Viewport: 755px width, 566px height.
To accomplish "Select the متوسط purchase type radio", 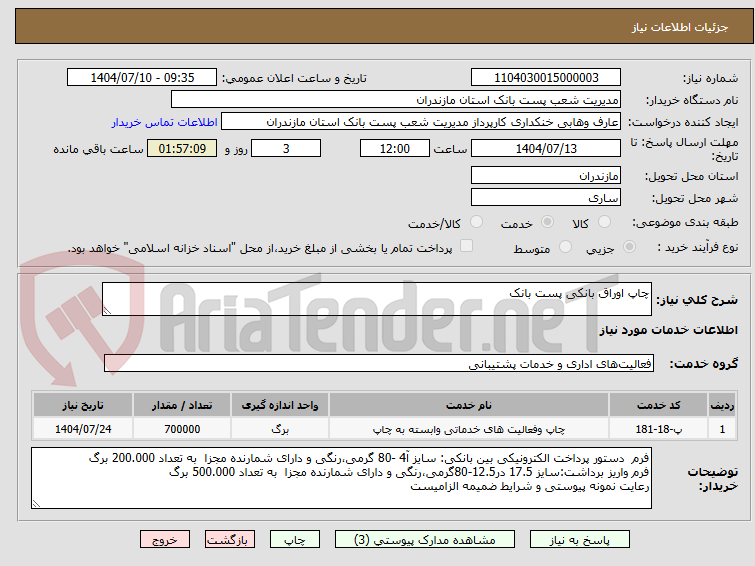I will click(x=565, y=247).
